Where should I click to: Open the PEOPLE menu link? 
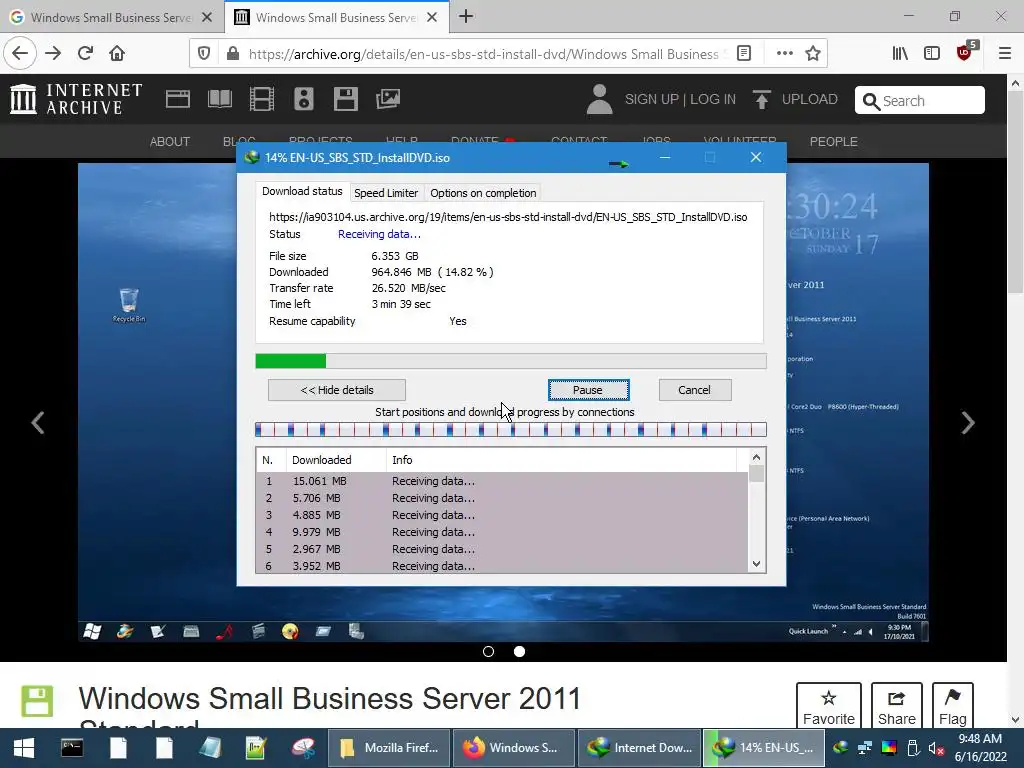833,141
